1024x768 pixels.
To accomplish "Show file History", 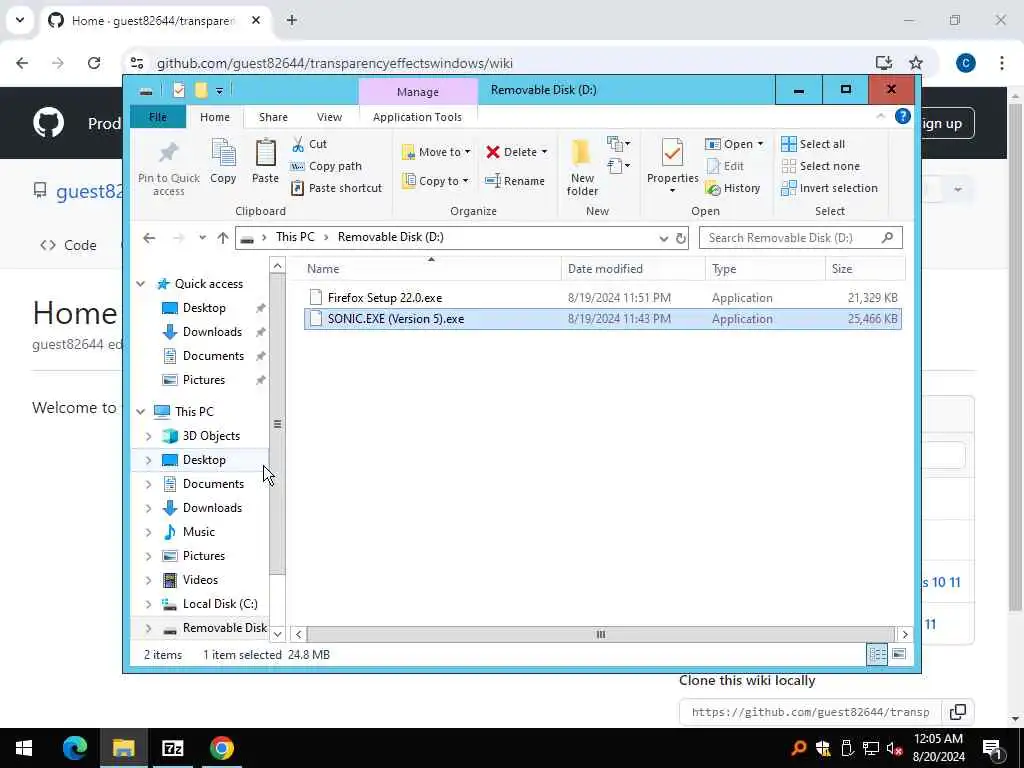I will pos(733,188).
